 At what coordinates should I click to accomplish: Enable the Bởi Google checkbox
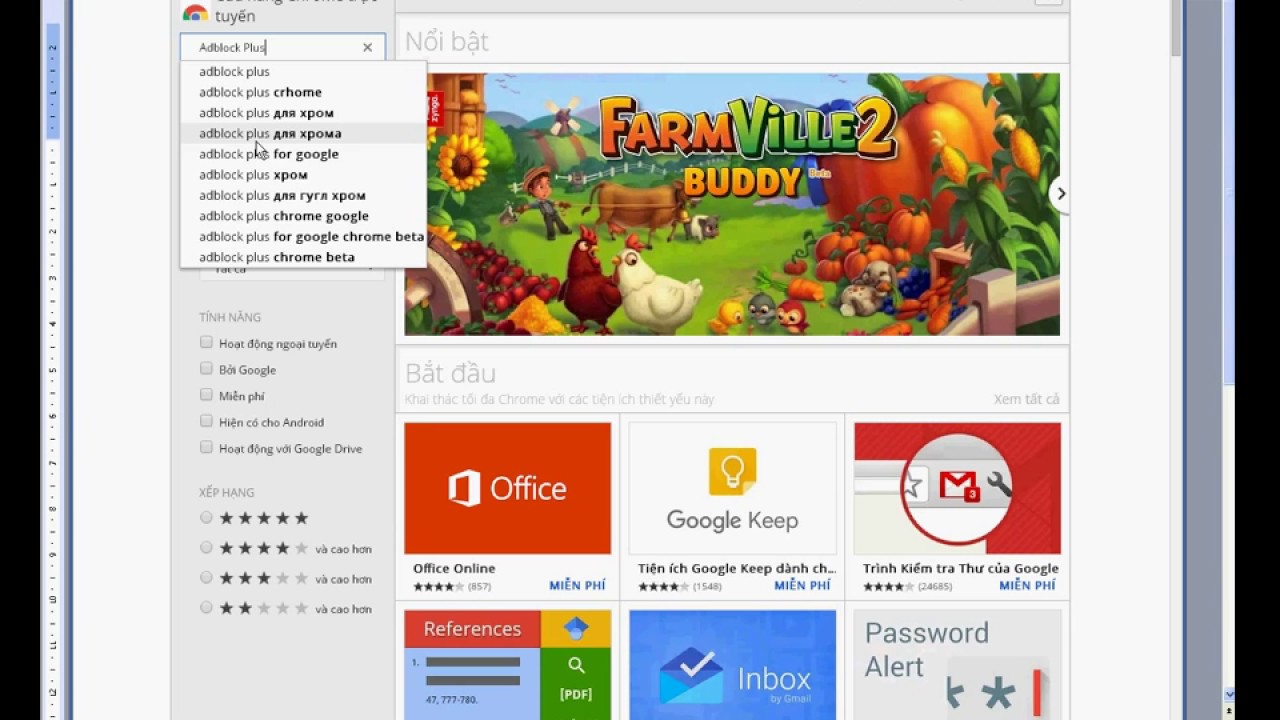pyautogui.click(x=206, y=369)
